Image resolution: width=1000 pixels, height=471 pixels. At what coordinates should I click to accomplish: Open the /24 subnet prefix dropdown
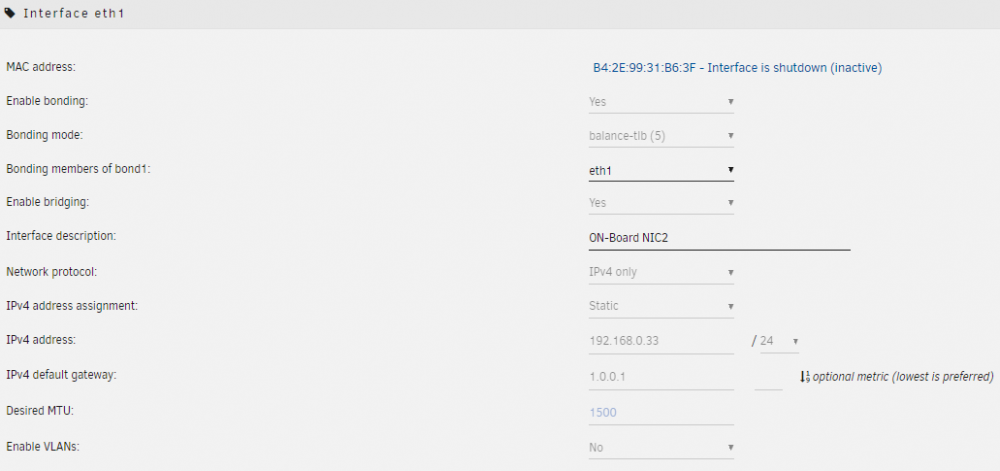(779, 342)
